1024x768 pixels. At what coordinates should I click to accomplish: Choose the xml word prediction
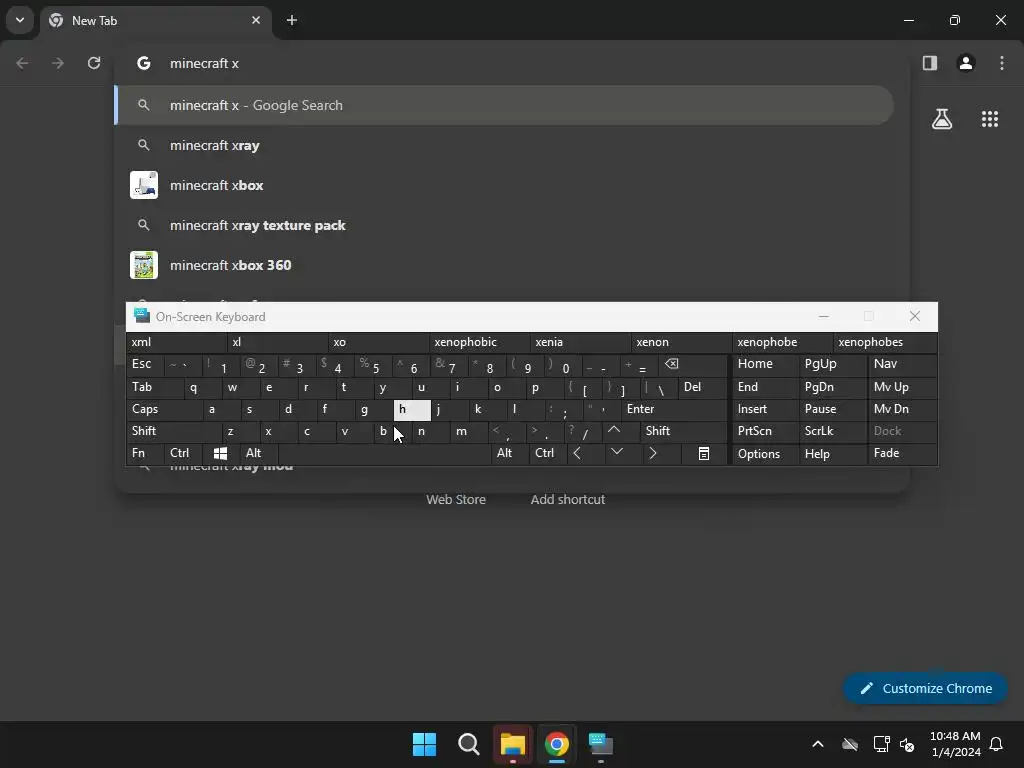176,342
